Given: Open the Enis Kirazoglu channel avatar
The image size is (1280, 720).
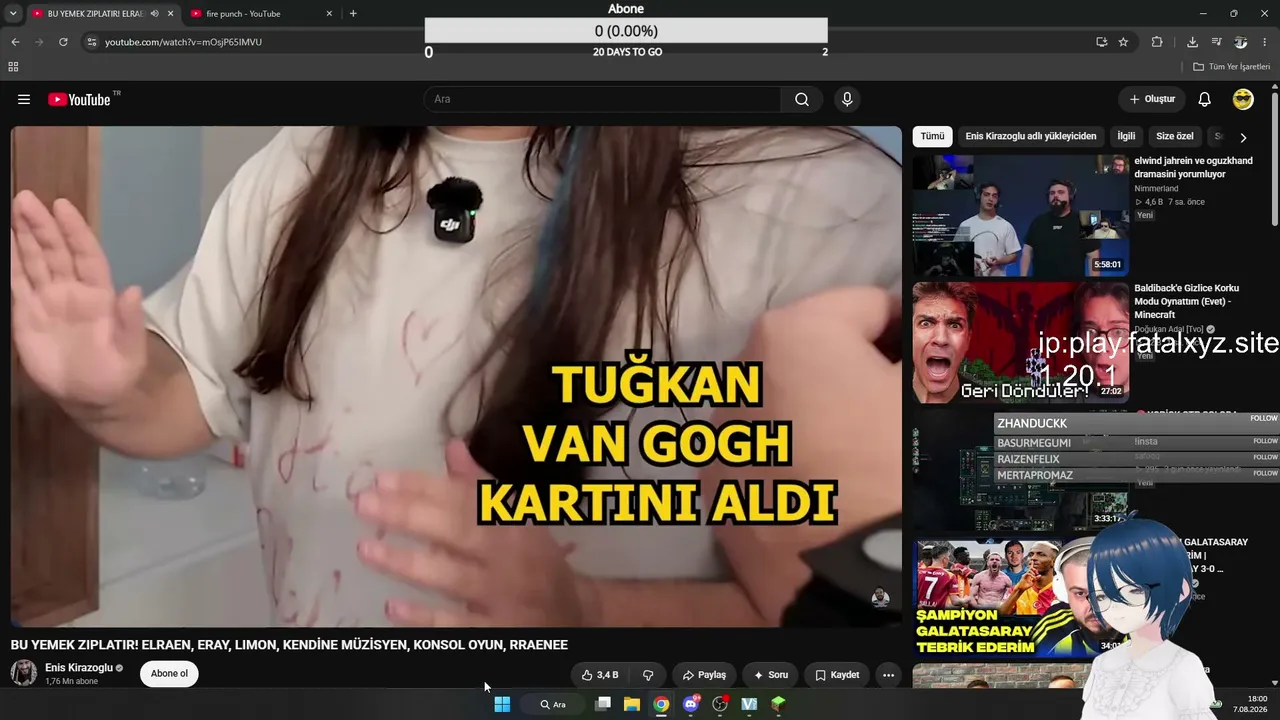Looking at the screenshot, I should pos(24,673).
